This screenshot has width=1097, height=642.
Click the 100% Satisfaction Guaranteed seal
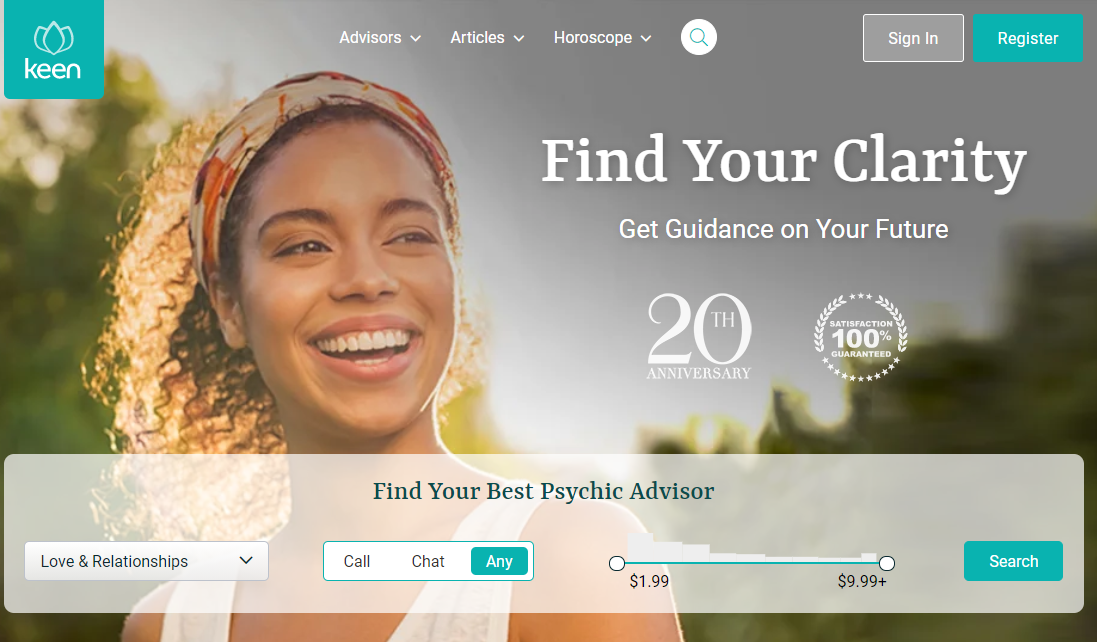(861, 337)
